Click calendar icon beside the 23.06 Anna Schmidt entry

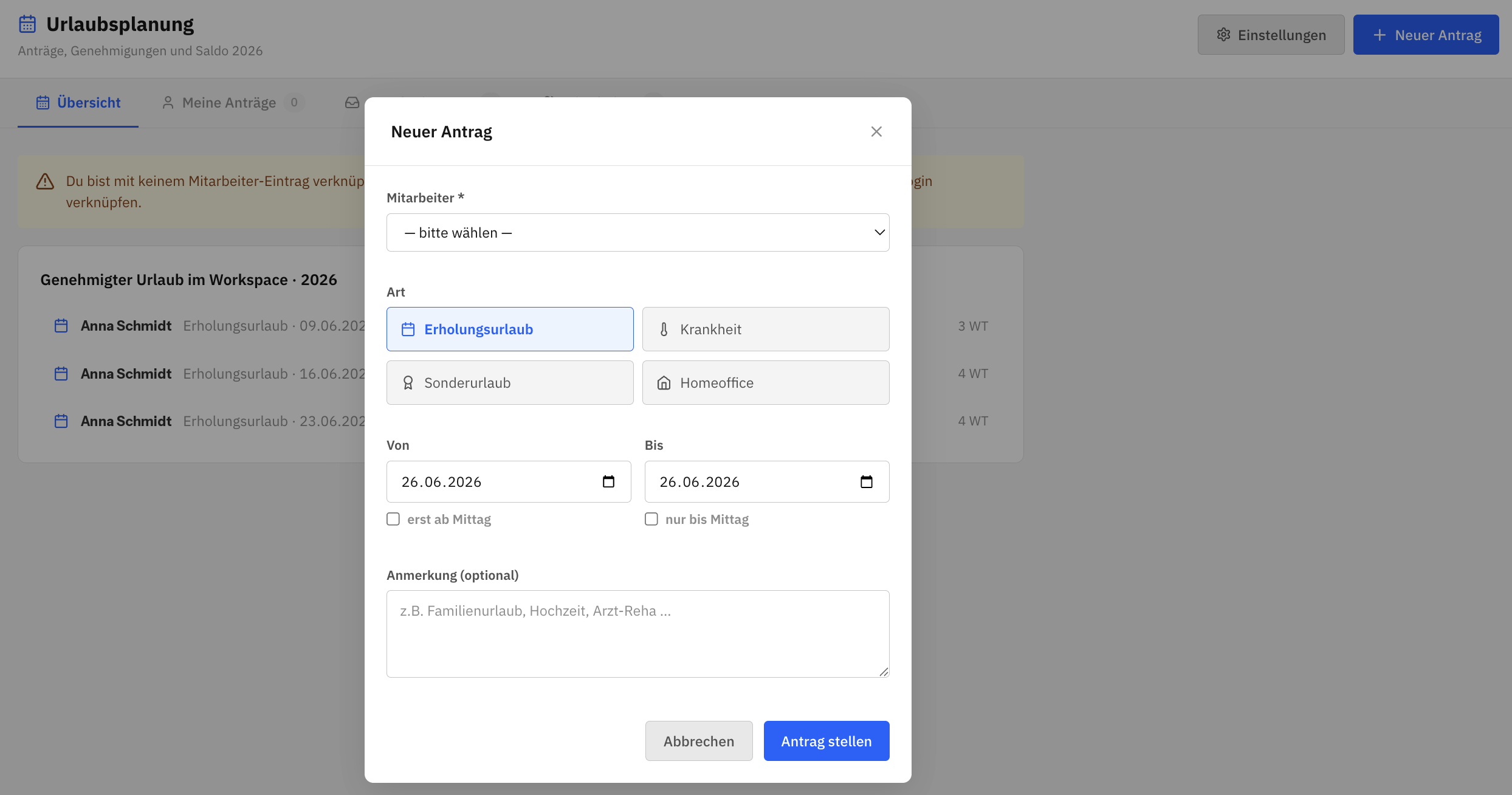pos(61,421)
